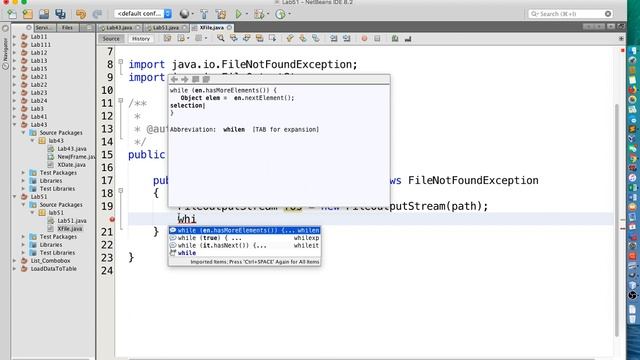Click the Save All toolbar icon
640x360 pixels.
(61, 14)
